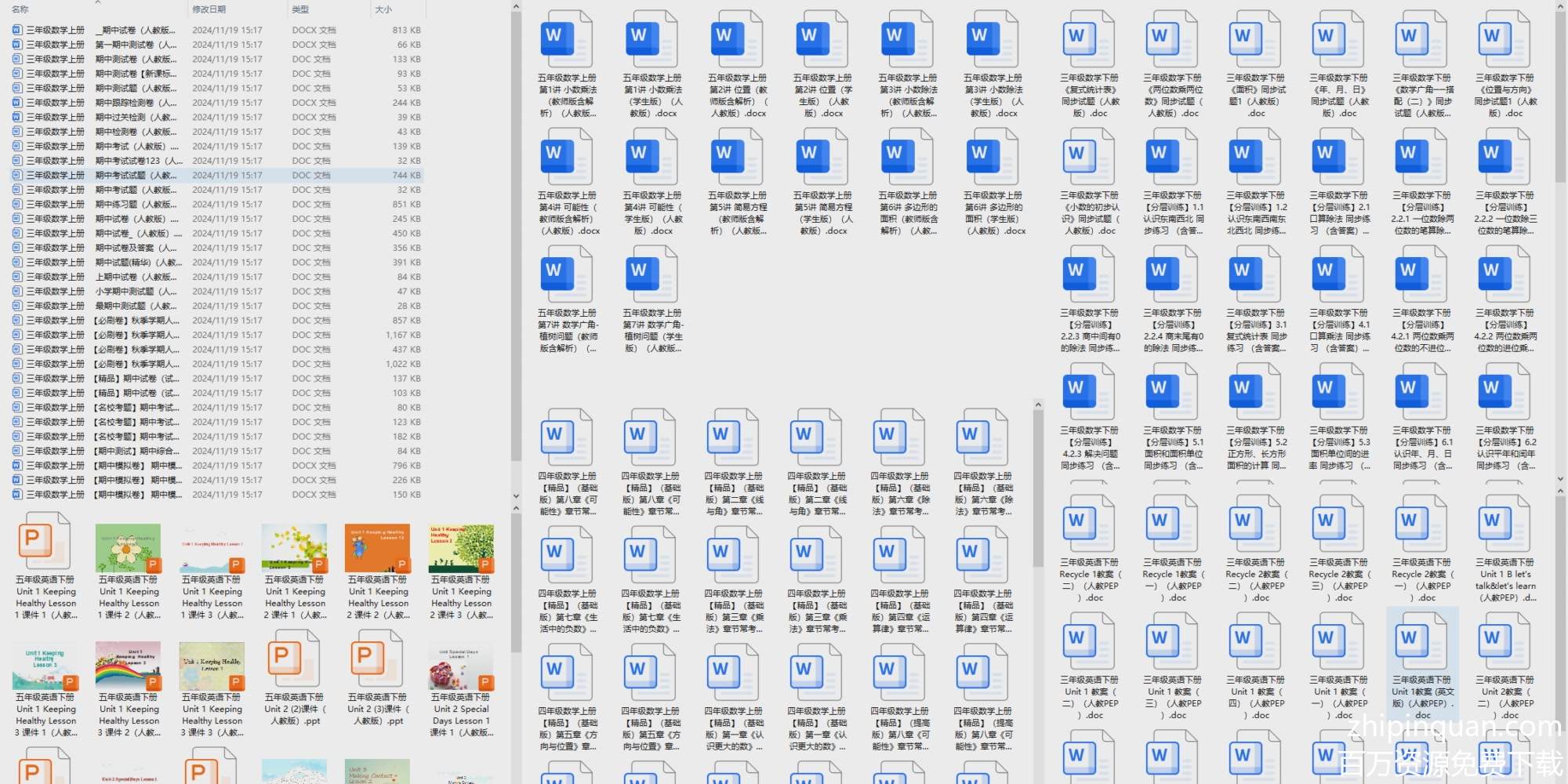Click scroll-down arrow of the file details list

(516, 496)
